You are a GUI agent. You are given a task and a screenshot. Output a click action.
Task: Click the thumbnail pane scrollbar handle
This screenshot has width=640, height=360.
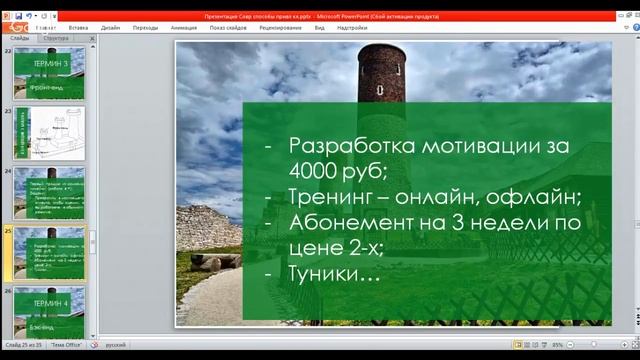93,242
